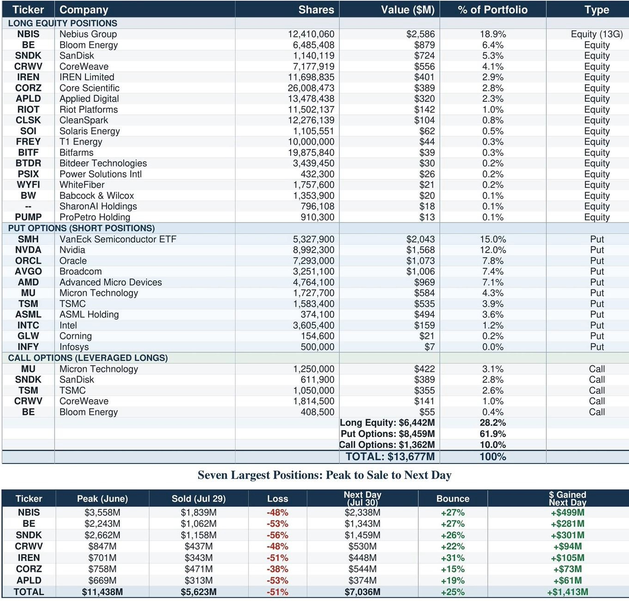This screenshot has height=601, width=629.
Task: Click the -56% SNDK loss cell
Action: pos(278,535)
